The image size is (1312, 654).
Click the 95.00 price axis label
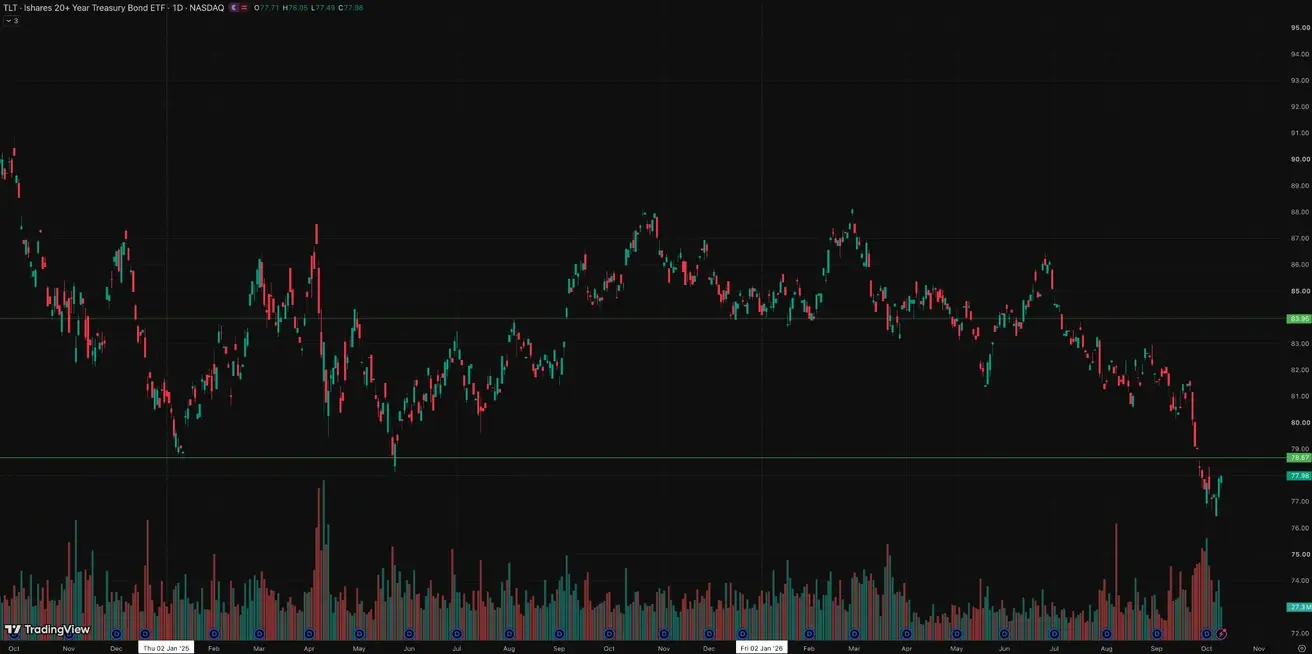1300,28
